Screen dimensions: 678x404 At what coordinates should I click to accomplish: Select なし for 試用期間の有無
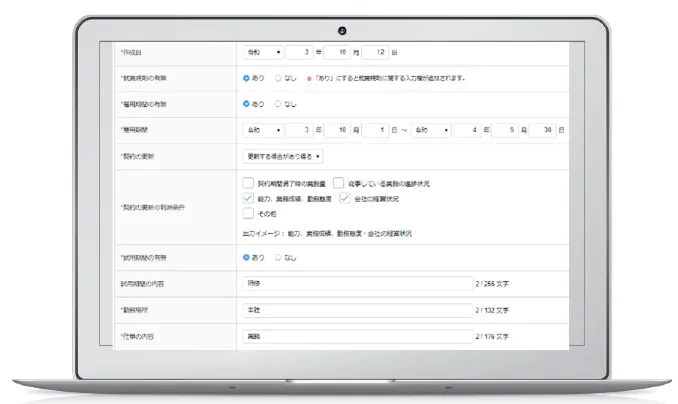click(x=278, y=257)
